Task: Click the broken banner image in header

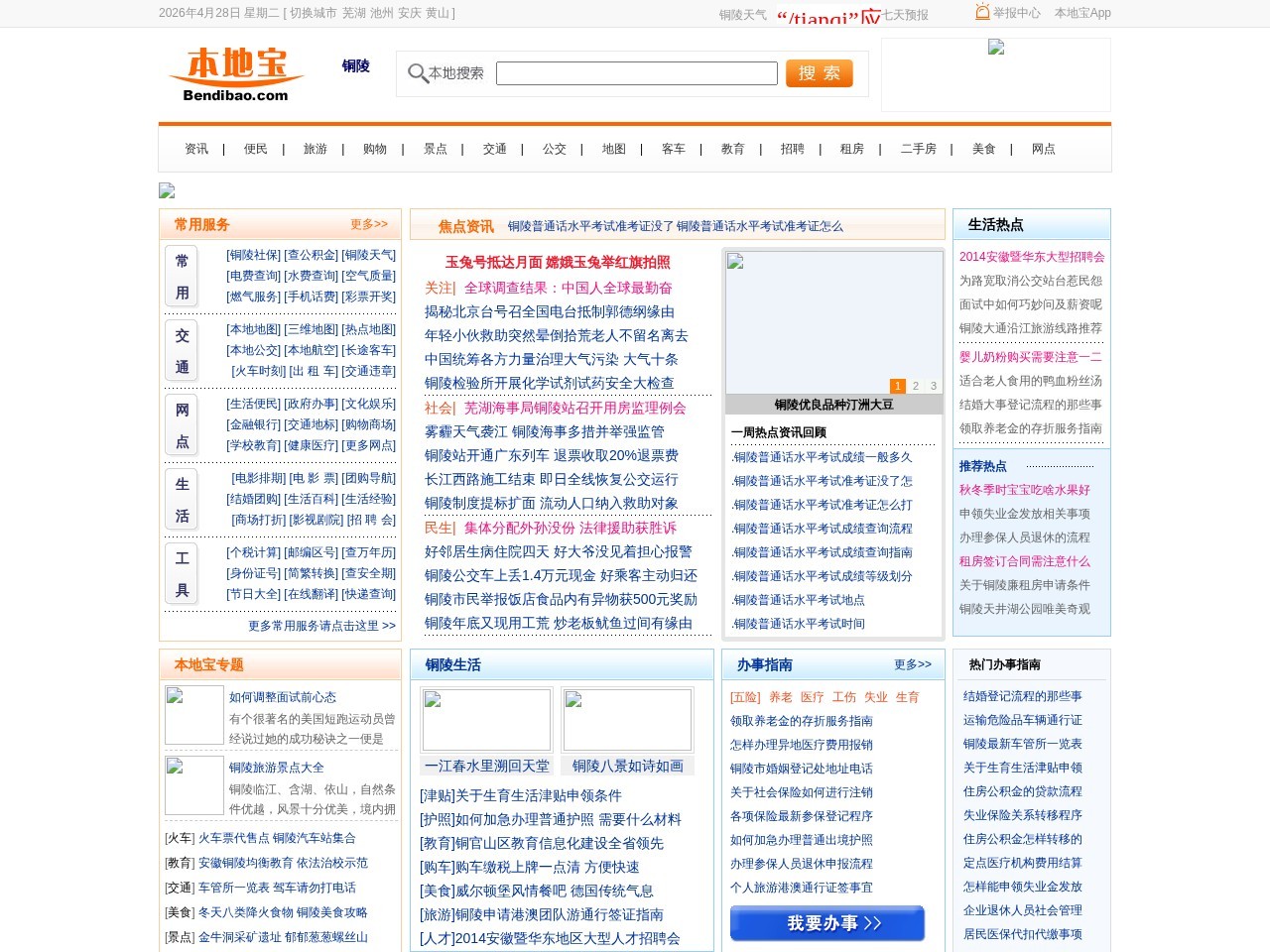Action: pos(996,47)
